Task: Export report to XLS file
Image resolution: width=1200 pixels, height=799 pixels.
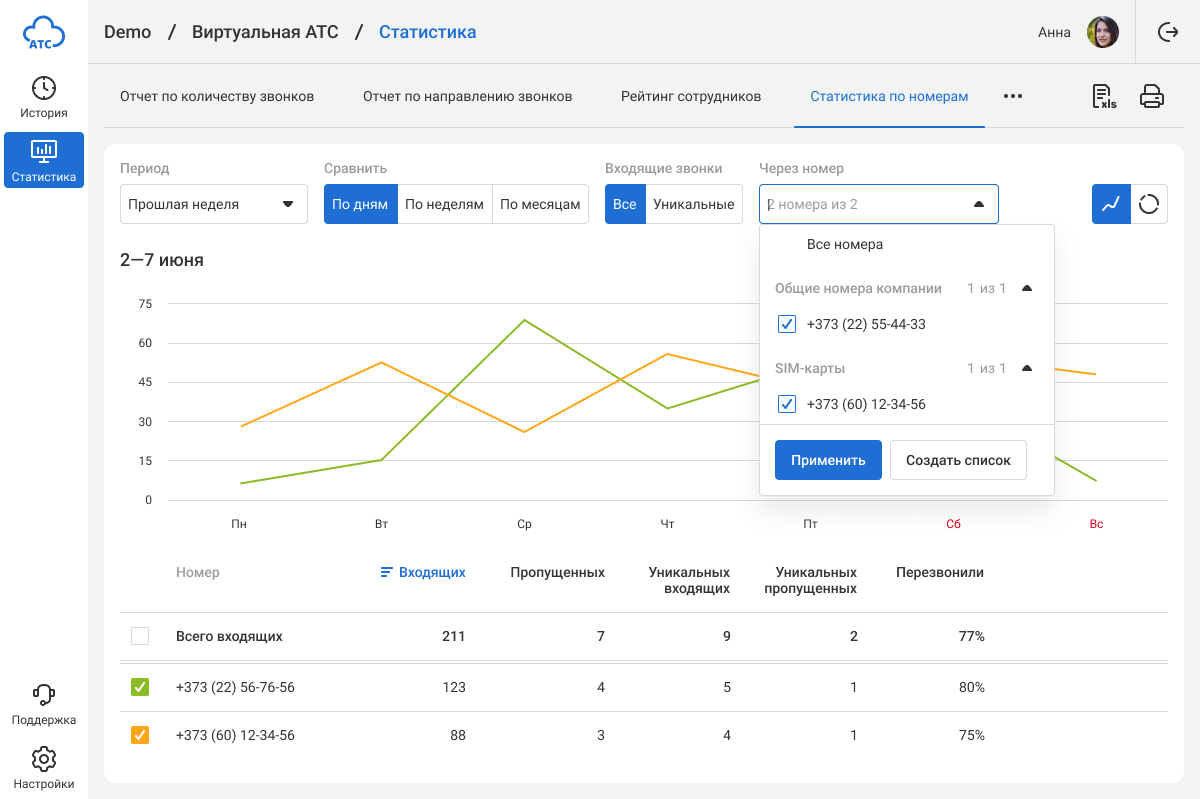Action: pos(1104,97)
